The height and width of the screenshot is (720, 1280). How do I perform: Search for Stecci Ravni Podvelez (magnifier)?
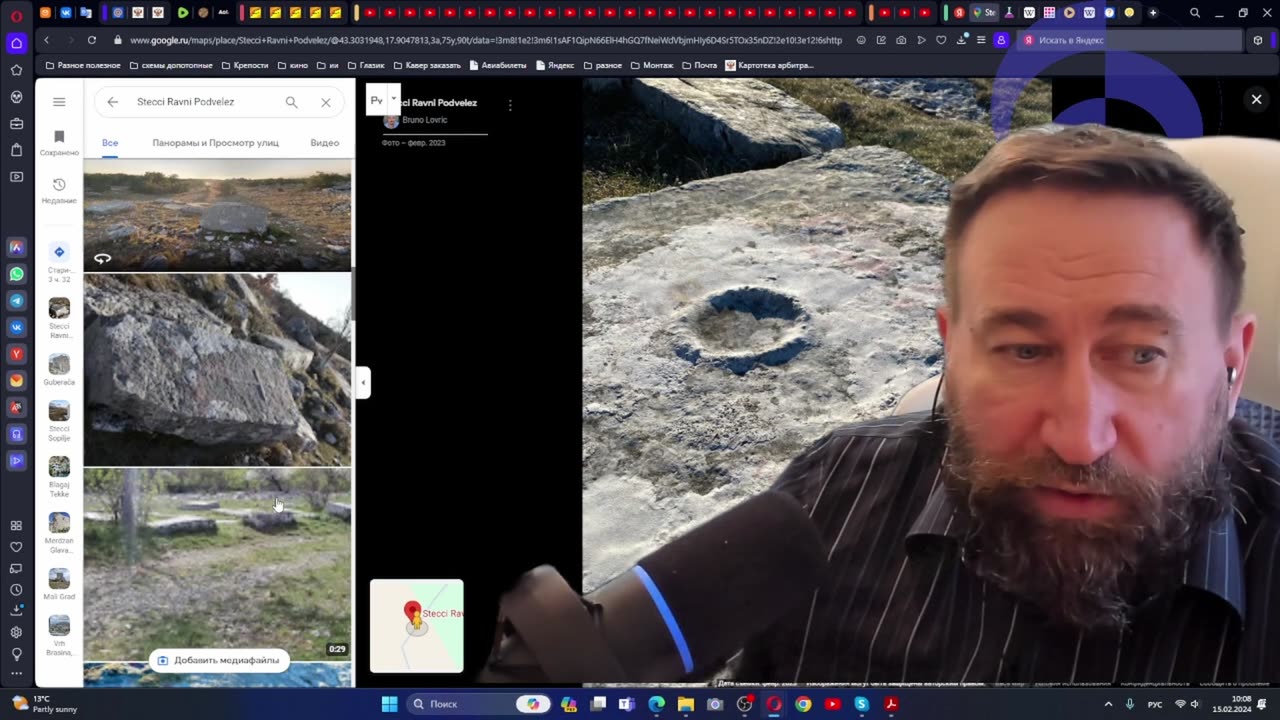291,102
